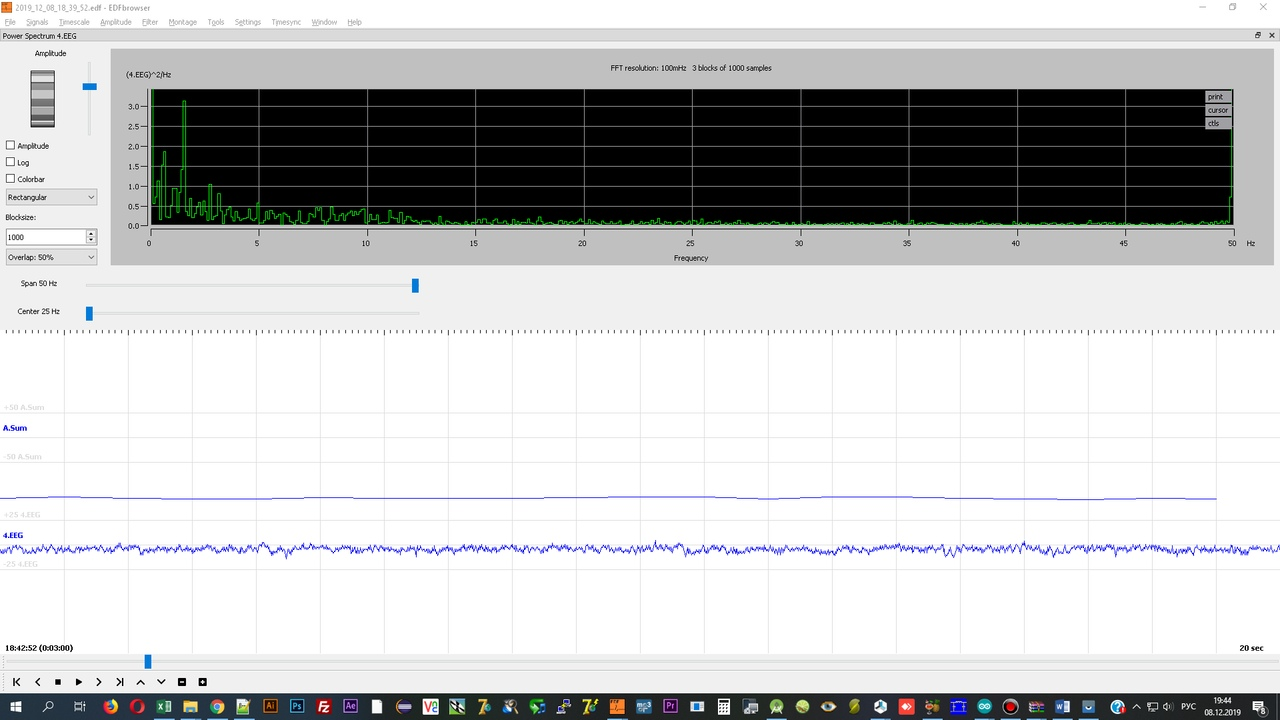This screenshot has height=720, width=1280.
Task: Open Calculator from the taskbar
Action: coord(724,707)
